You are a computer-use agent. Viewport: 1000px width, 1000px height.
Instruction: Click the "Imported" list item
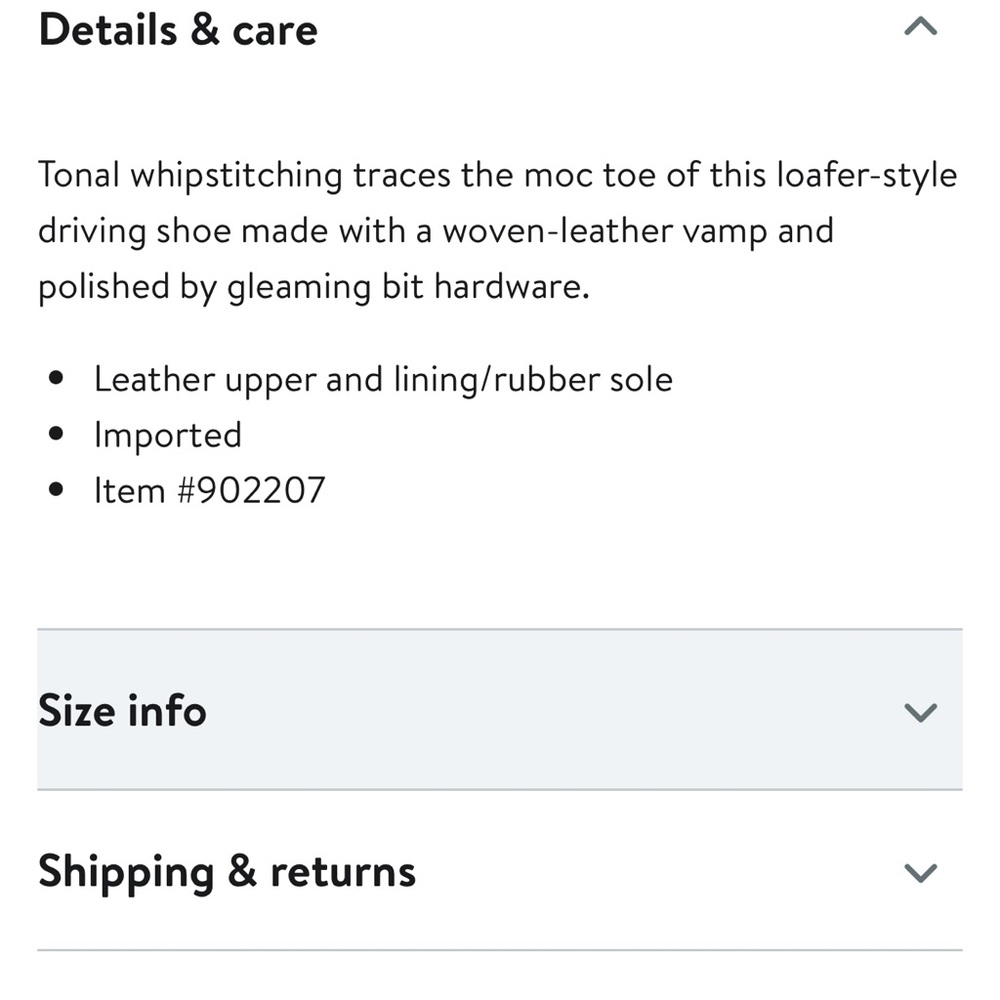[x=168, y=436]
